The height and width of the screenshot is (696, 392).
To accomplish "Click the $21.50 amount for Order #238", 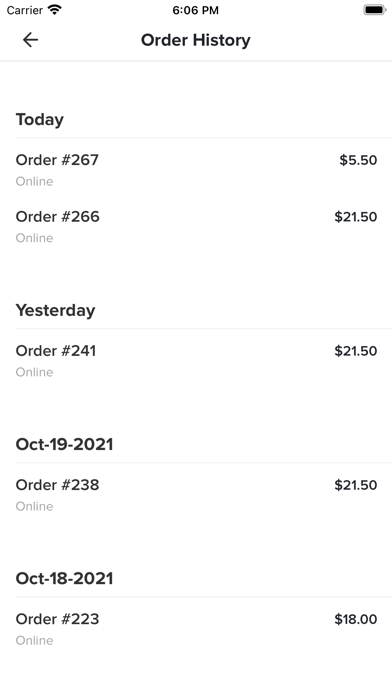I will [x=356, y=485].
